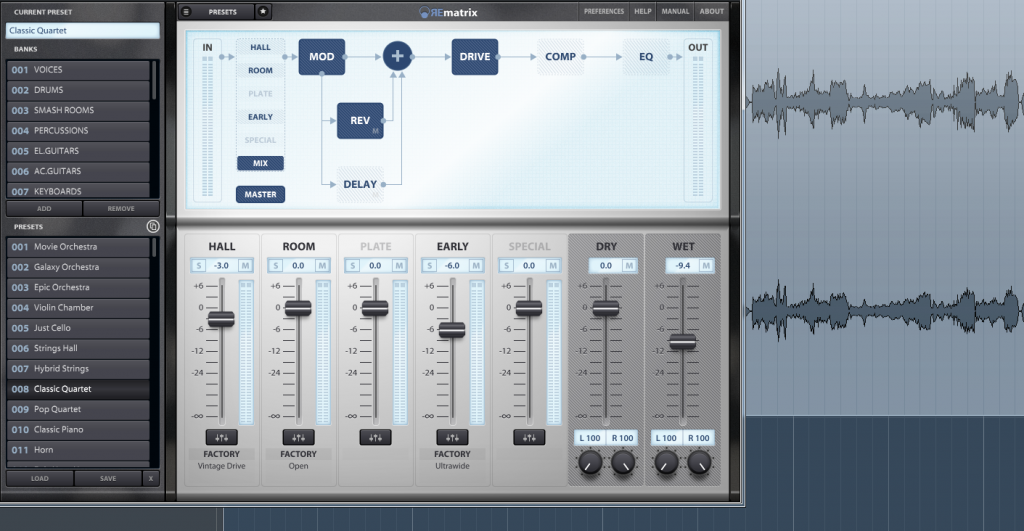Select EARLY in the signal flow list
This screenshot has width=1024, height=531.
pos(260,117)
